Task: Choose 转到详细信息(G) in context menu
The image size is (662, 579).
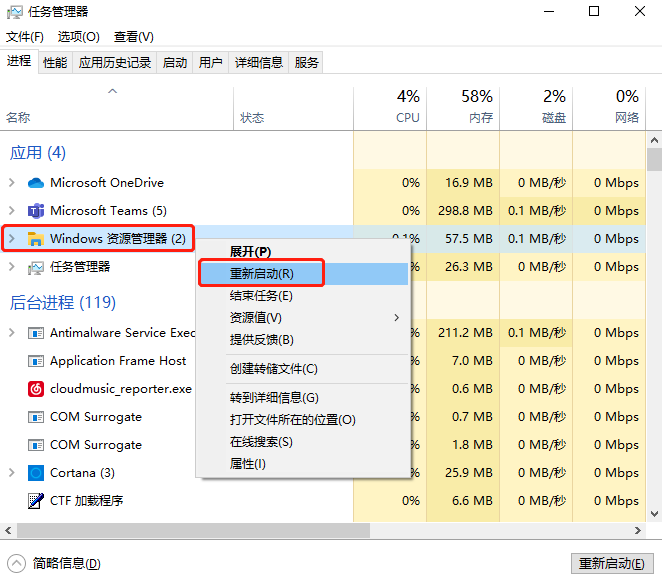Action: pyautogui.click(x=304, y=397)
